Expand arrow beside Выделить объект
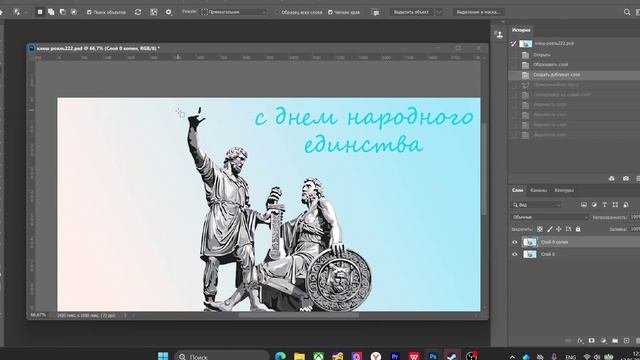The width and height of the screenshot is (640, 360). [439, 12]
